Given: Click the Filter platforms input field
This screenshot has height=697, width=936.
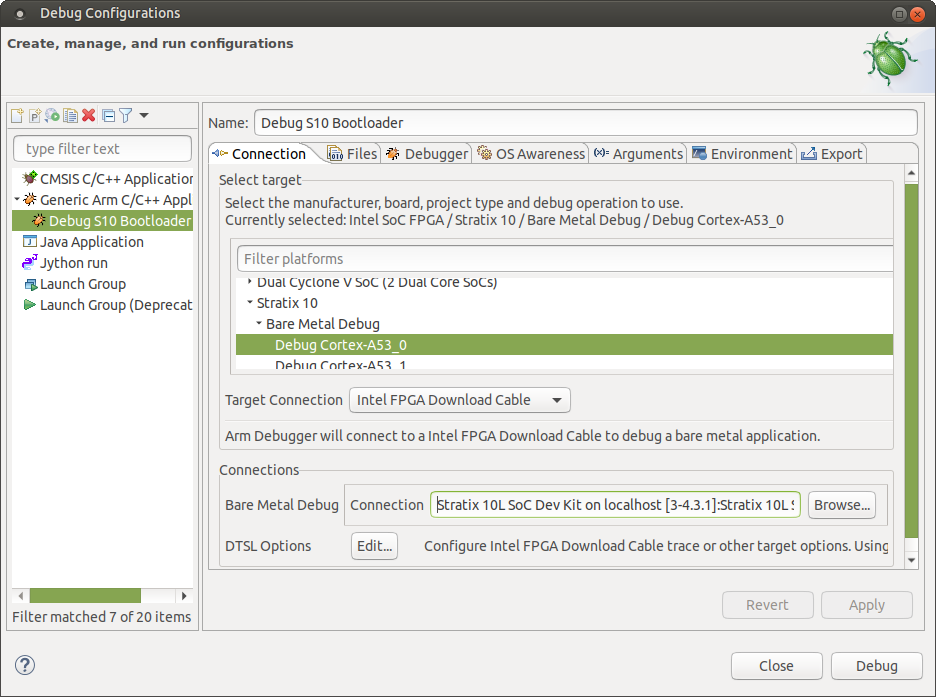Looking at the screenshot, I should (565, 259).
